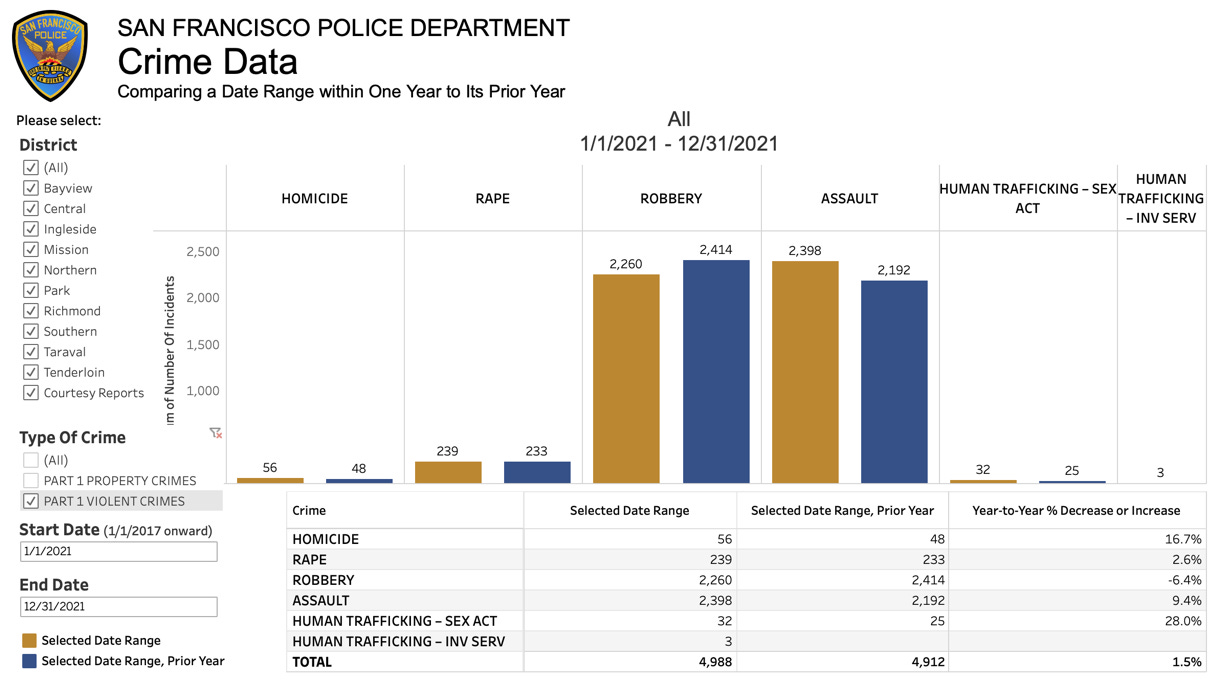Enable the PART 1 PROPERTY CRIMES filter
This screenshot has width=1220, height=691.
click(x=31, y=480)
